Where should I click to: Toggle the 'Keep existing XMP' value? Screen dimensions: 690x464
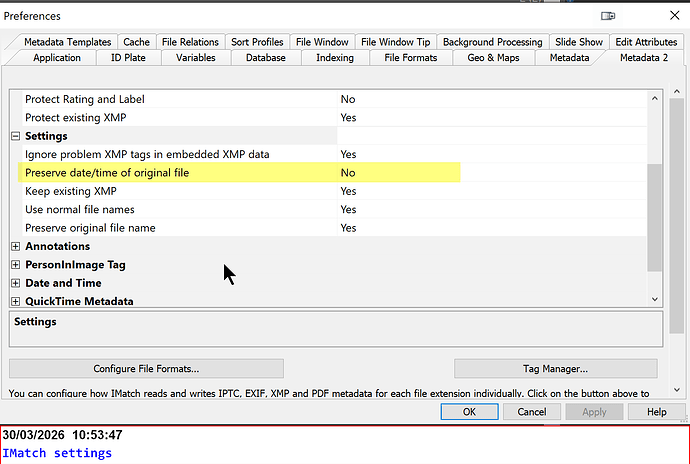coord(348,191)
